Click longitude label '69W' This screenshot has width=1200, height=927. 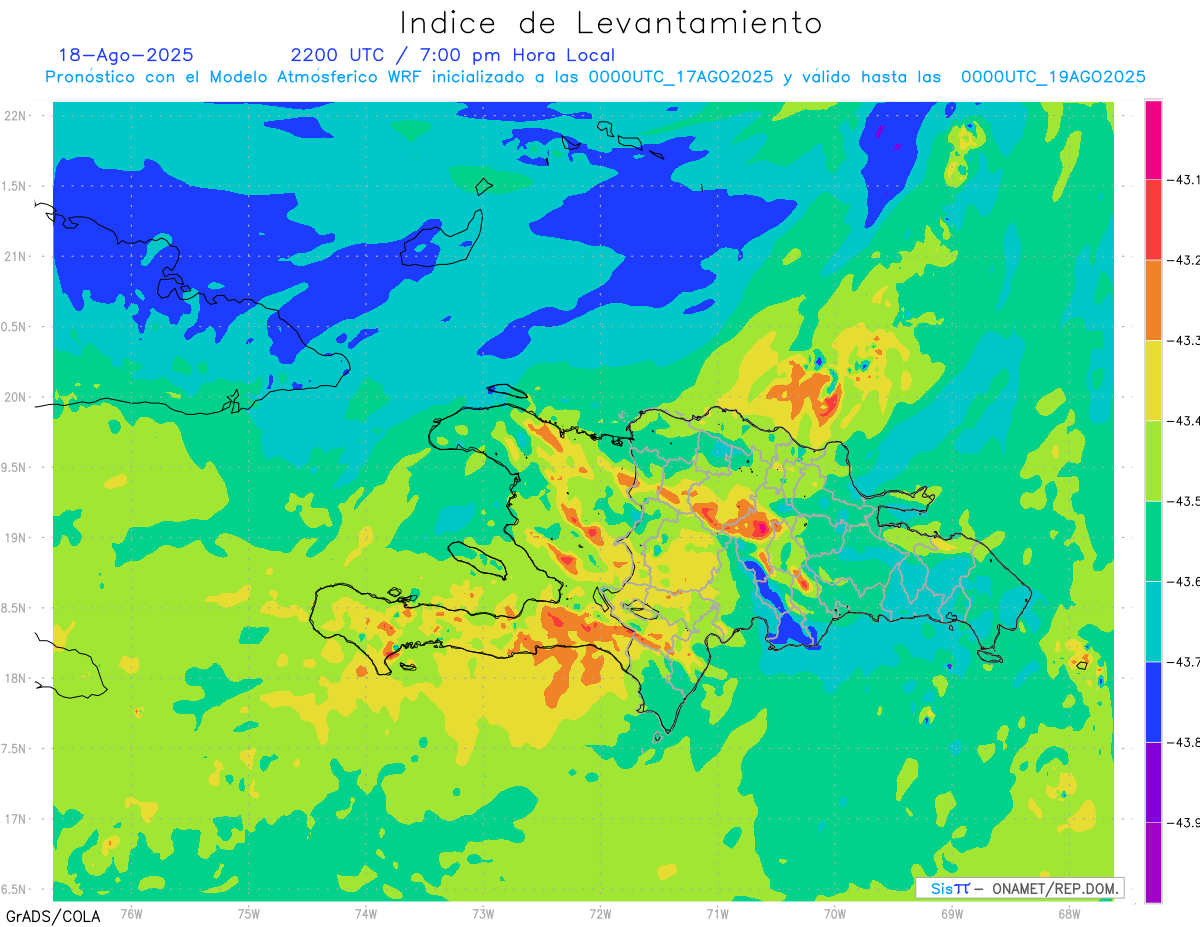951,914
